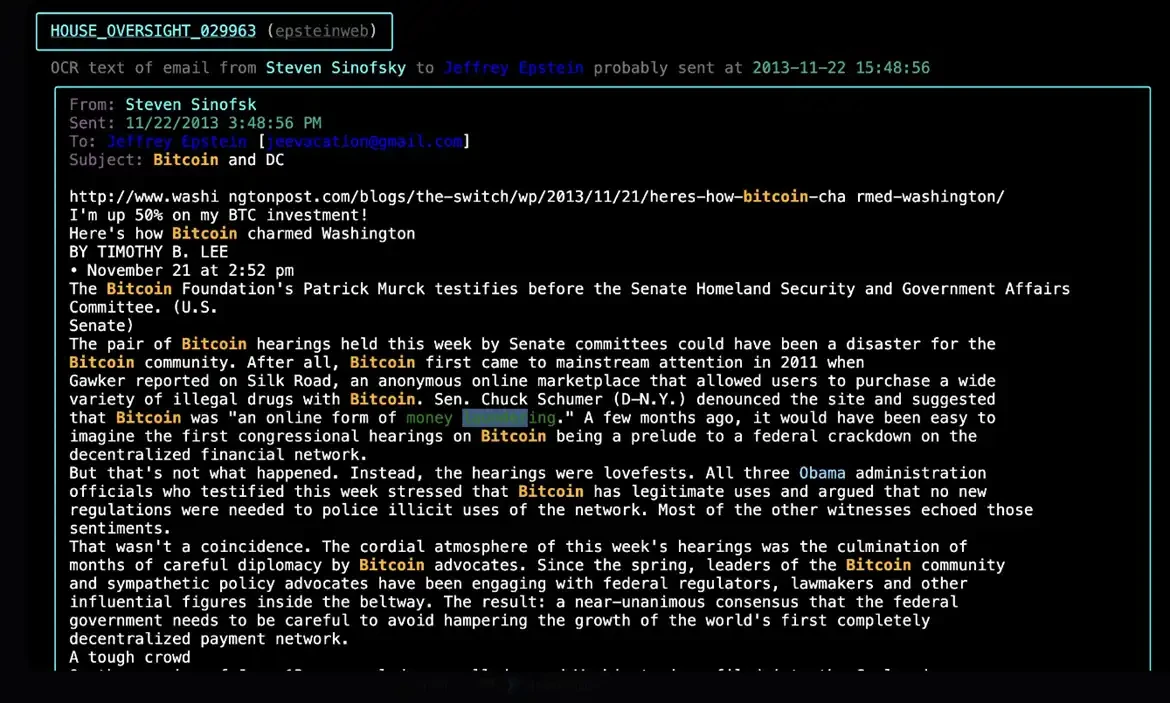The image size is (1170, 703).
Task: Click the faint video control bar at bottom
Action: [585, 686]
